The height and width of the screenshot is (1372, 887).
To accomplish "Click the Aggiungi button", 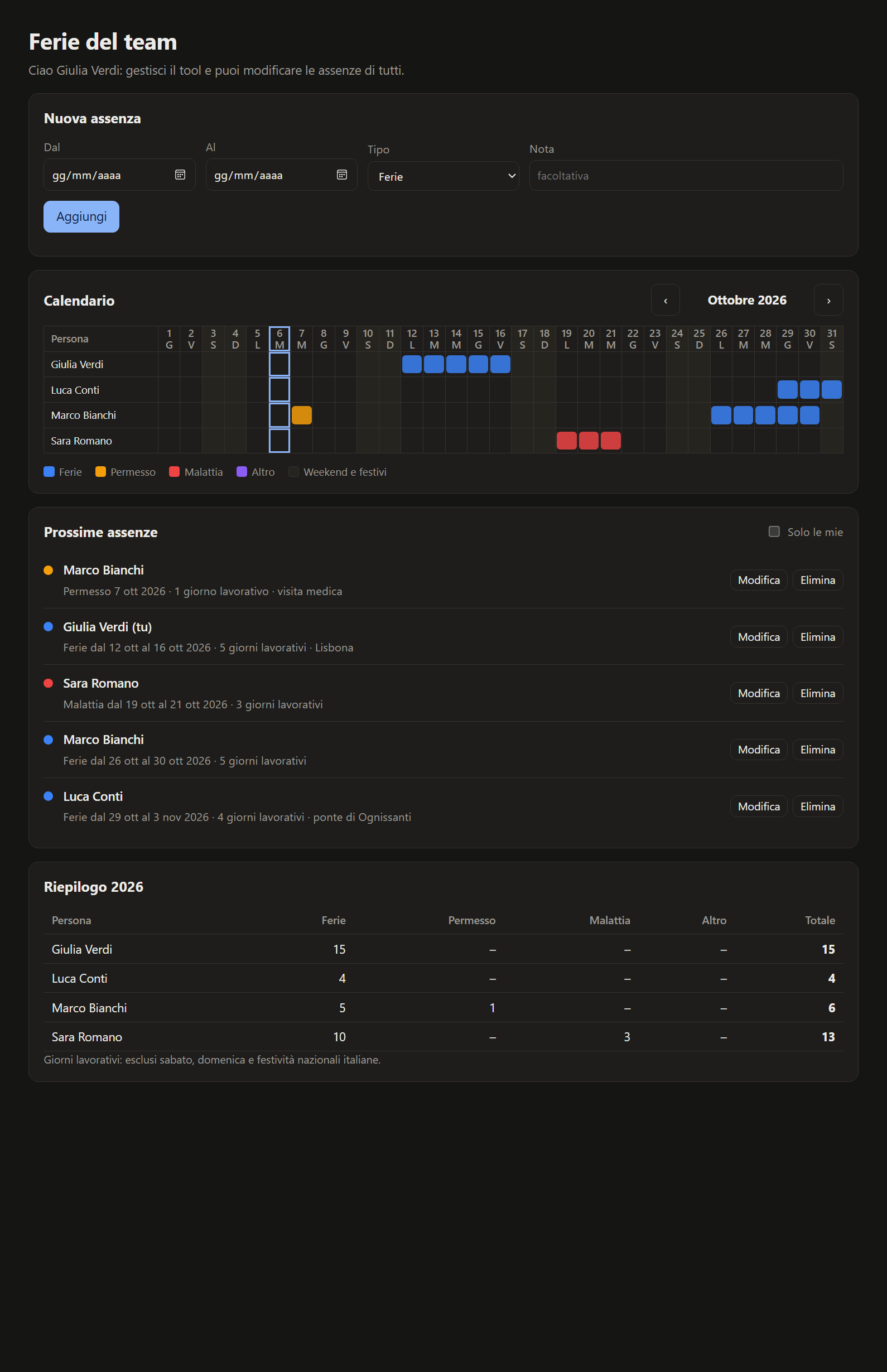I will pyautogui.click(x=81, y=216).
